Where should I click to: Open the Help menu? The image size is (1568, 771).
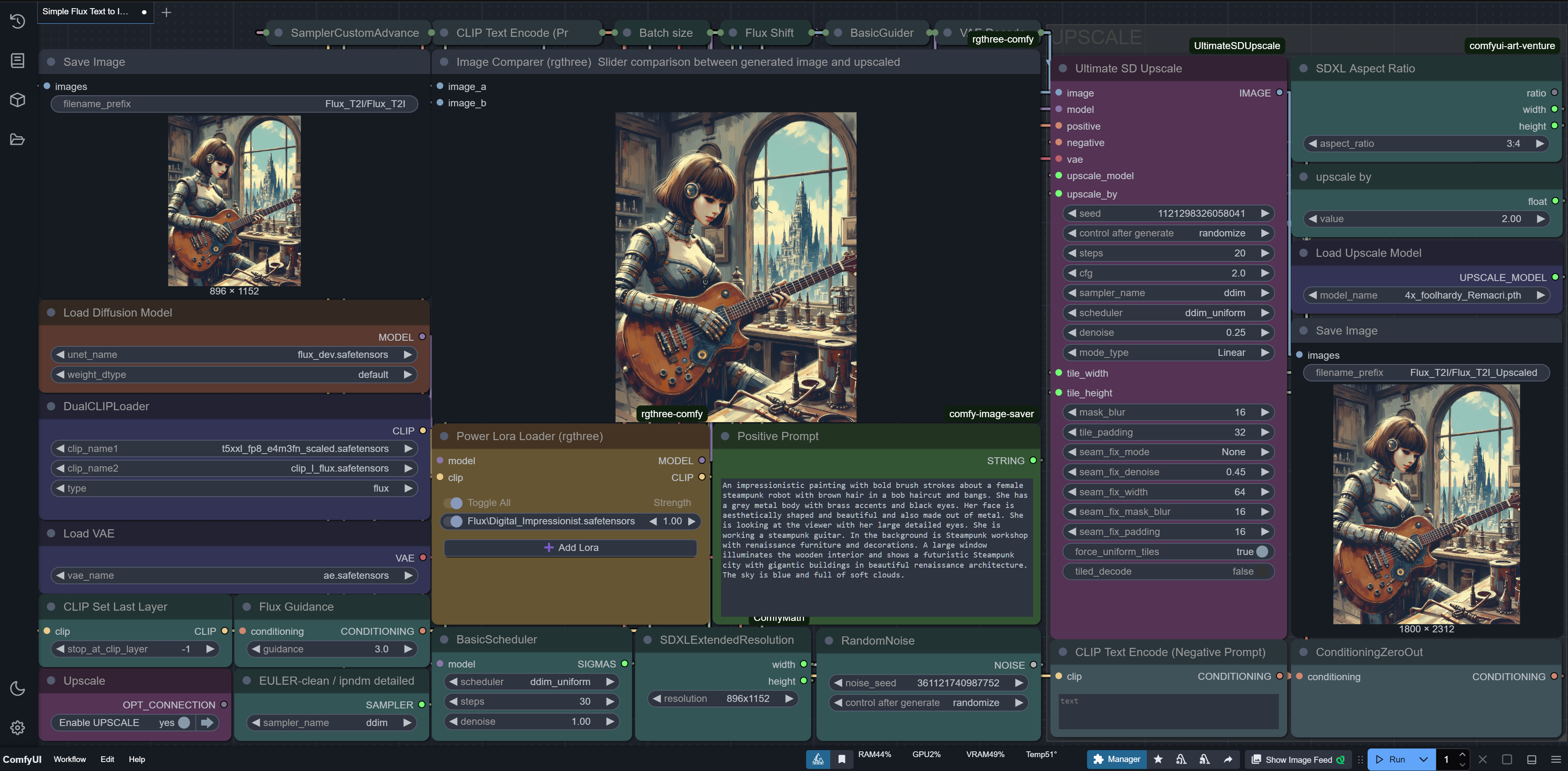pyautogui.click(x=136, y=759)
